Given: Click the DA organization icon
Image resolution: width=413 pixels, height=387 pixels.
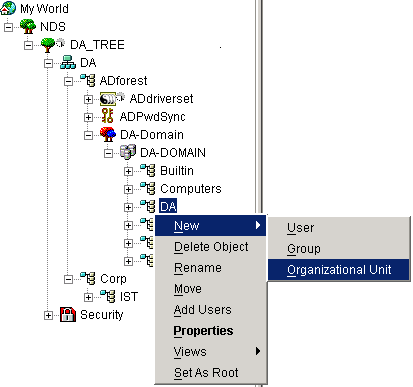Looking at the screenshot, I should [68, 63].
